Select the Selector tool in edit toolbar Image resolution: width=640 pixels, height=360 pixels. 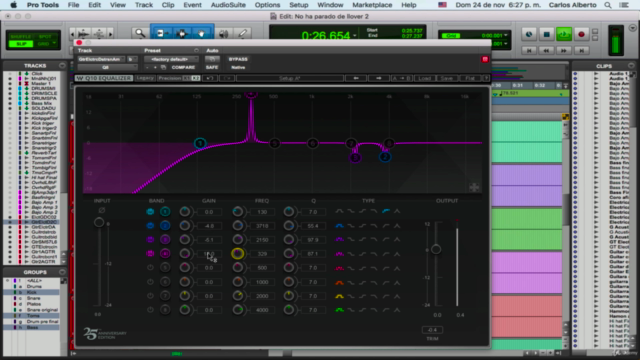(x=182, y=33)
